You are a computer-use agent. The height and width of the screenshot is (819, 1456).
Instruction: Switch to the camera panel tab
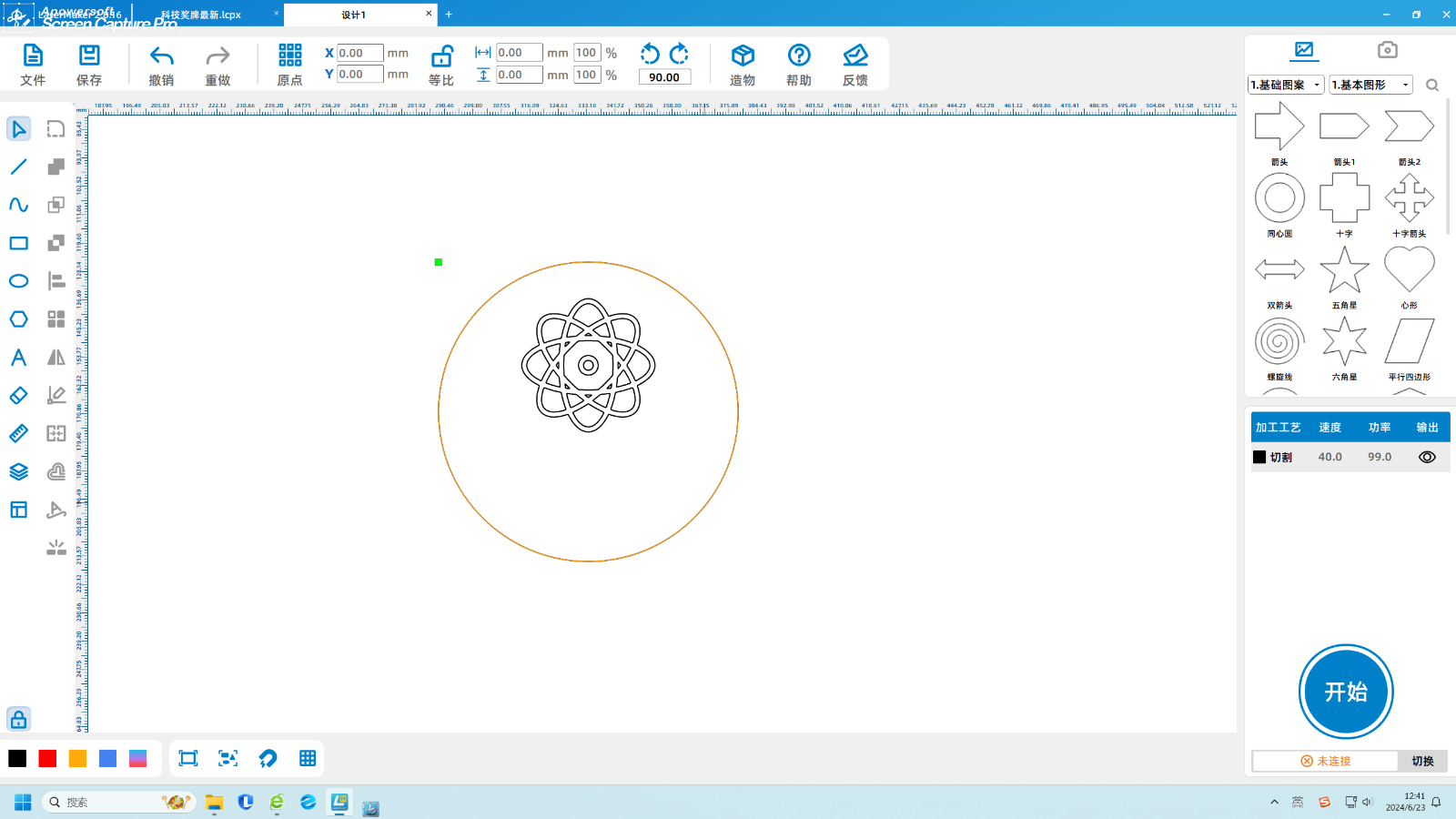click(1387, 50)
